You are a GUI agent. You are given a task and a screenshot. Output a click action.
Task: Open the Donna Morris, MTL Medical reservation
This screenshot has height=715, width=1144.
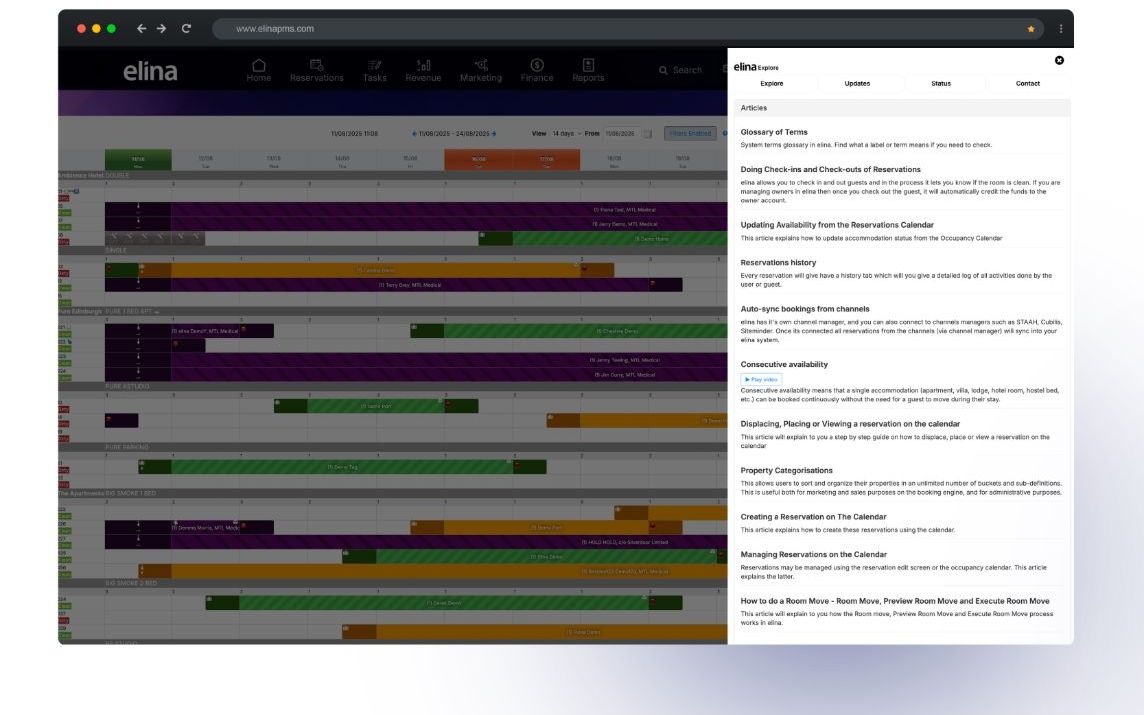pyautogui.click(x=189, y=527)
